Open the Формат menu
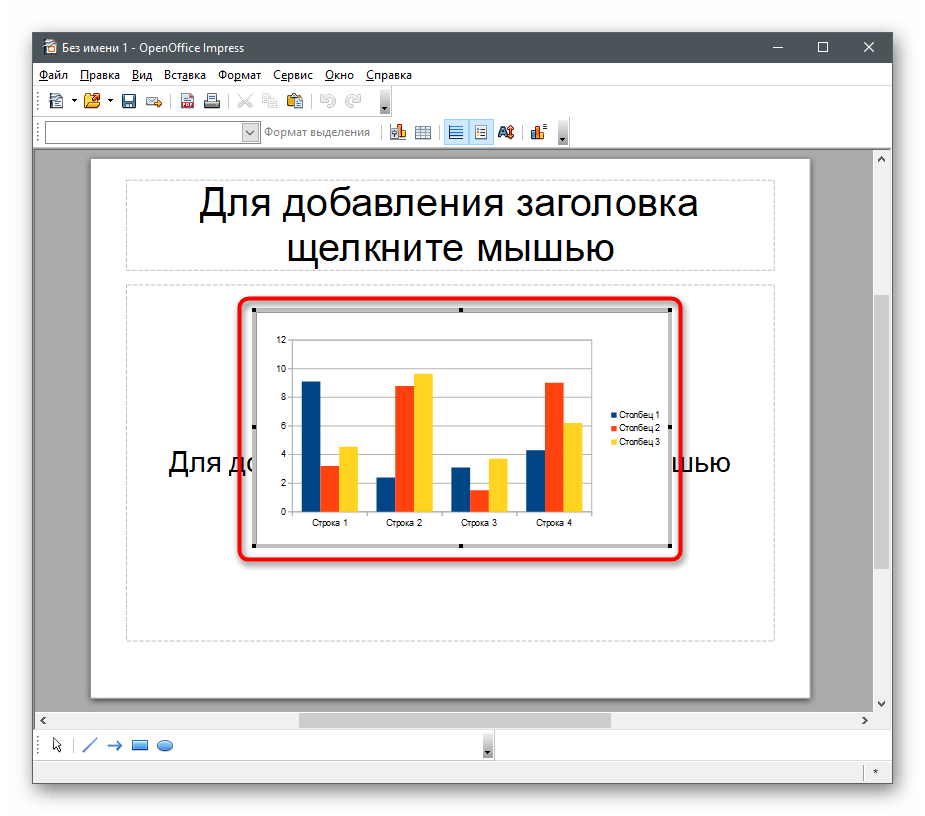925x816 pixels. pyautogui.click(x=239, y=75)
